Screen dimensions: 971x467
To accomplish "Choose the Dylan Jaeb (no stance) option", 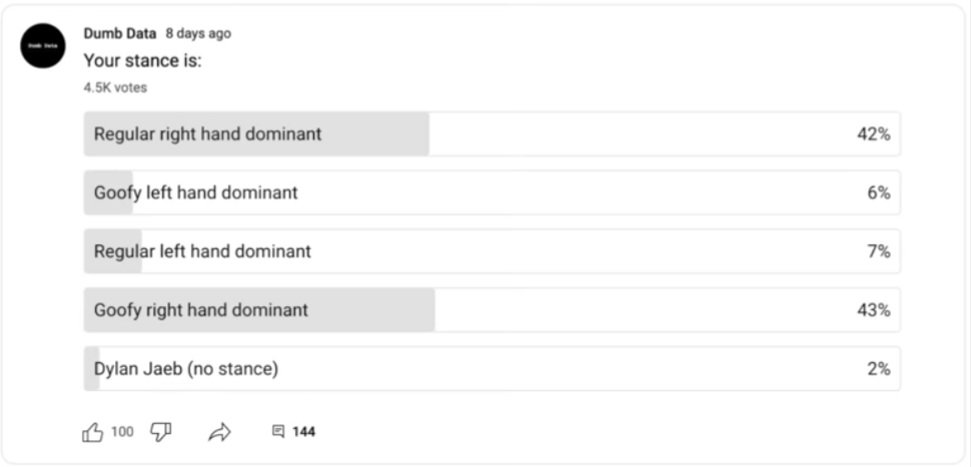I will click(492, 369).
